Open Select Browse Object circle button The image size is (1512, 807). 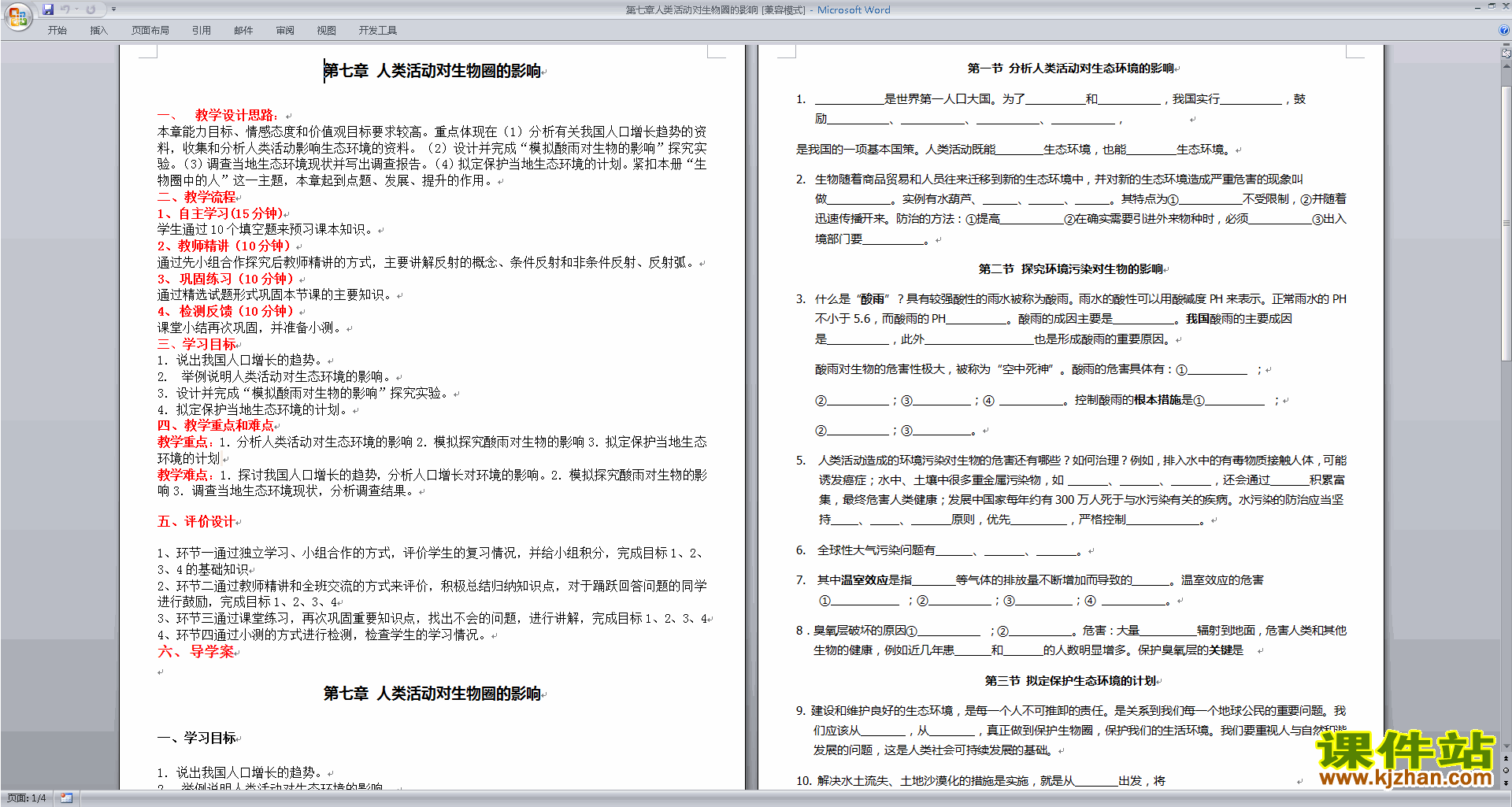pyautogui.click(x=1506, y=771)
